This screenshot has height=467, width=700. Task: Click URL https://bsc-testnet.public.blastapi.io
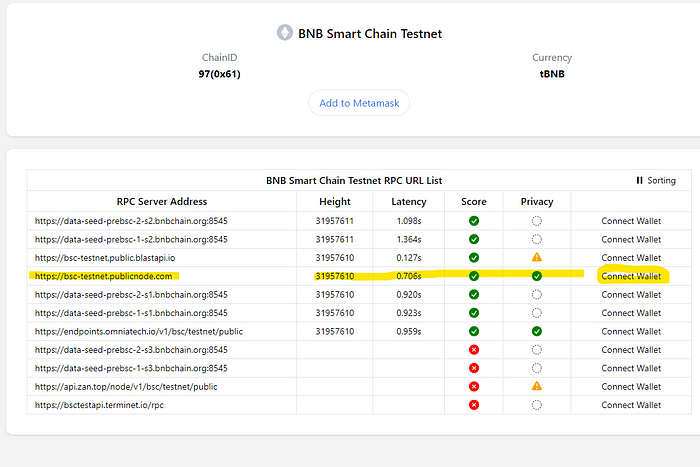click(105, 258)
